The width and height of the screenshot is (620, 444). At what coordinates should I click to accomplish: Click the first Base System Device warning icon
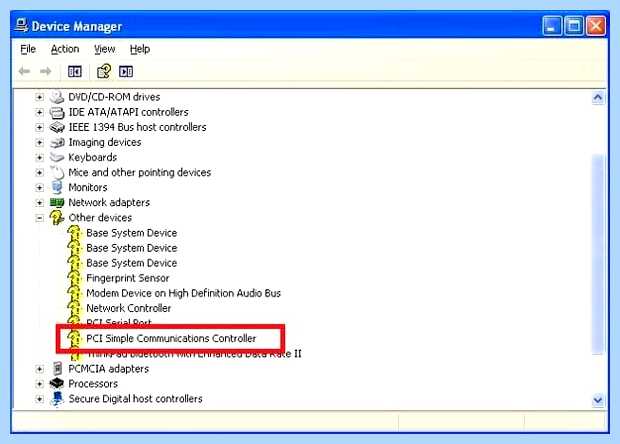(74, 233)
